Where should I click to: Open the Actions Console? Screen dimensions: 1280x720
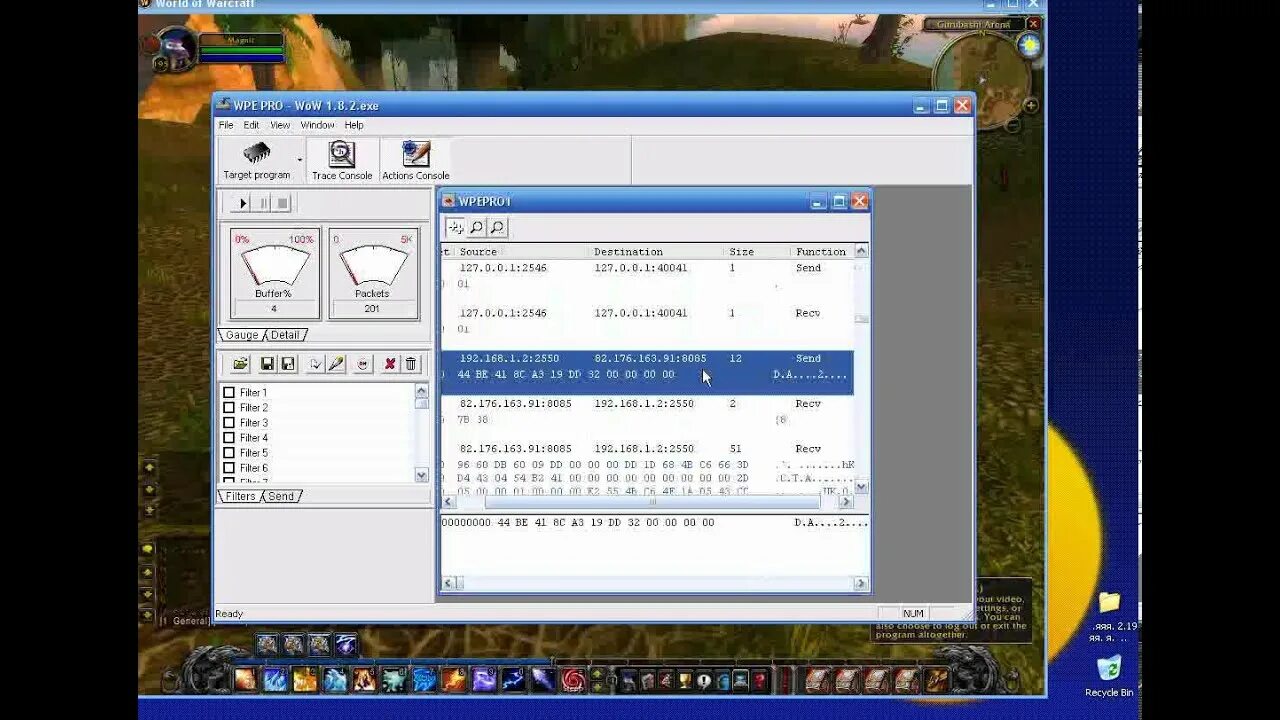pyautogui.click(x=416, y=160)
